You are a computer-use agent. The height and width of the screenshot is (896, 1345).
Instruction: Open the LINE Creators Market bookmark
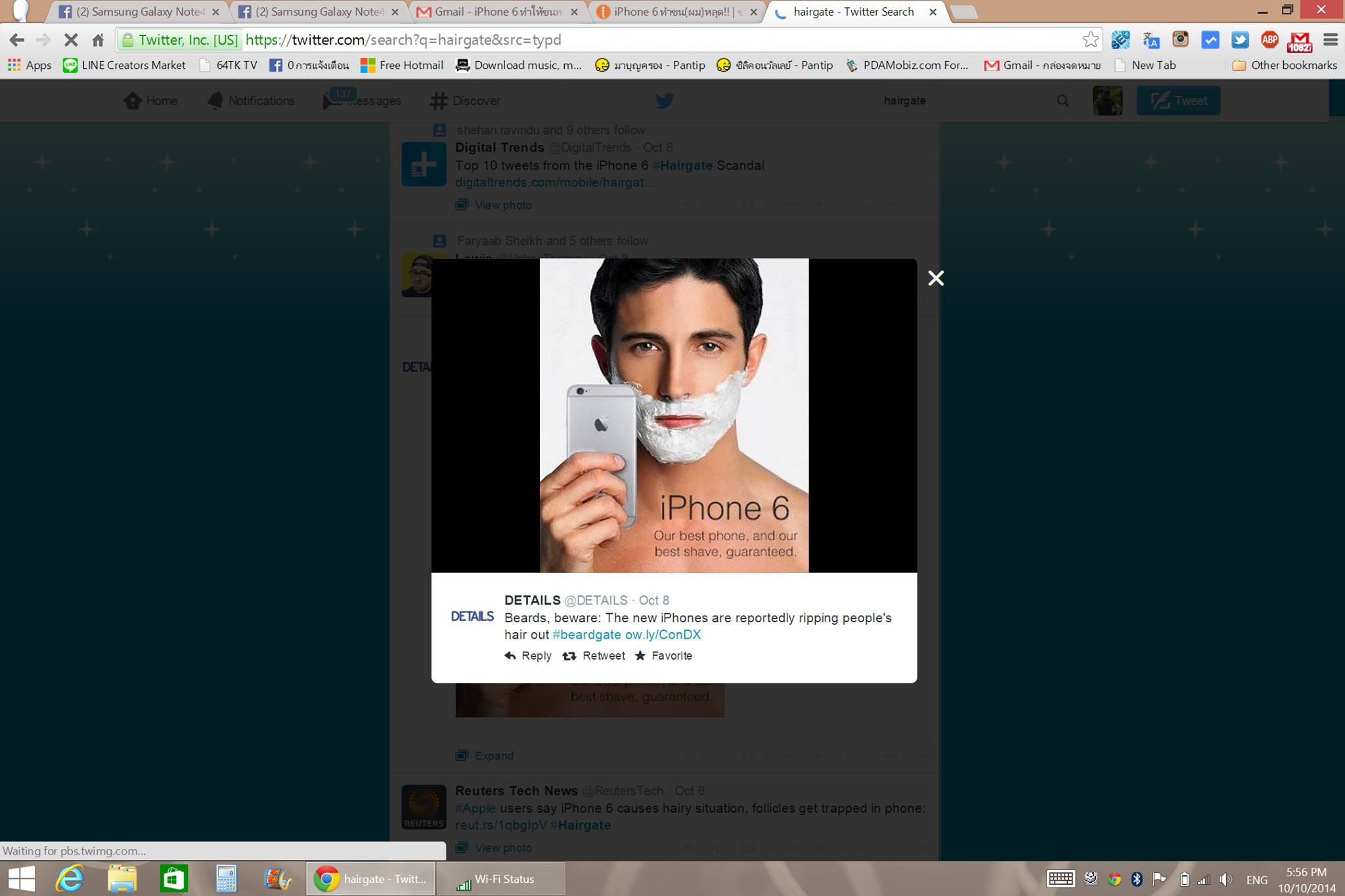click(125, 65)
